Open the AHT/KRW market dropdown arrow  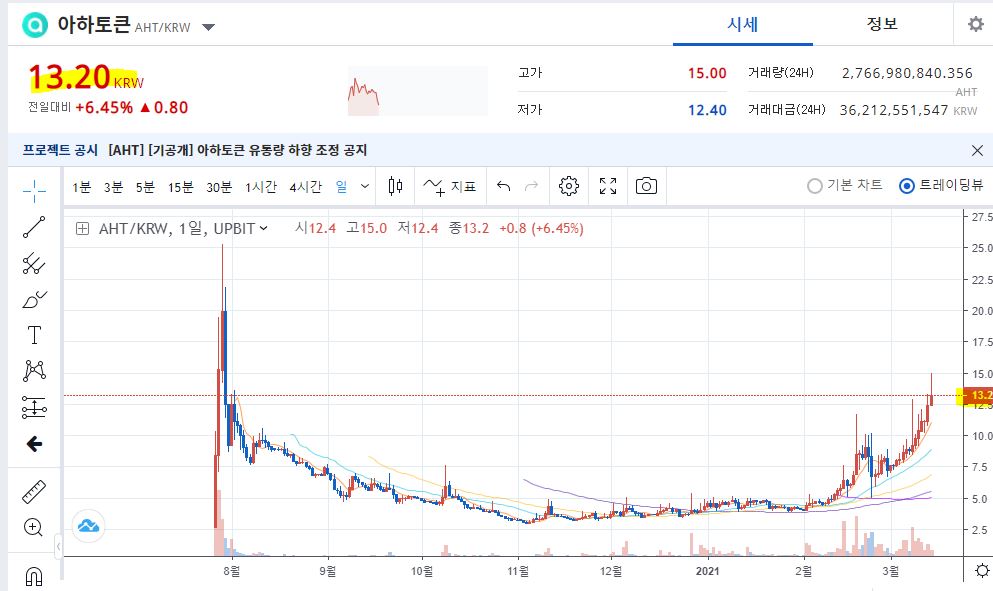coord(208,27)
